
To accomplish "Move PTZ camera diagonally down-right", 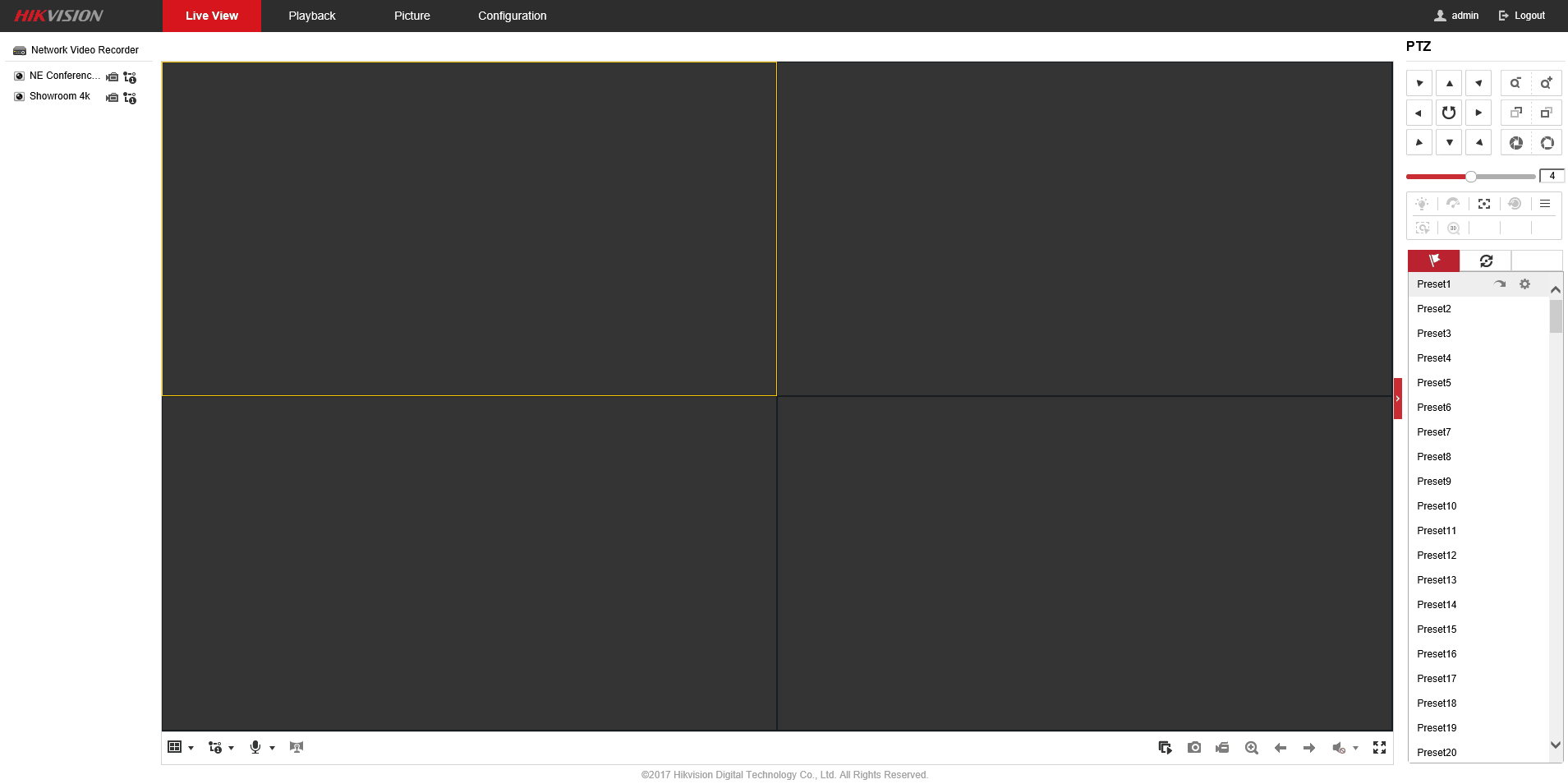I will point(1478,142).
